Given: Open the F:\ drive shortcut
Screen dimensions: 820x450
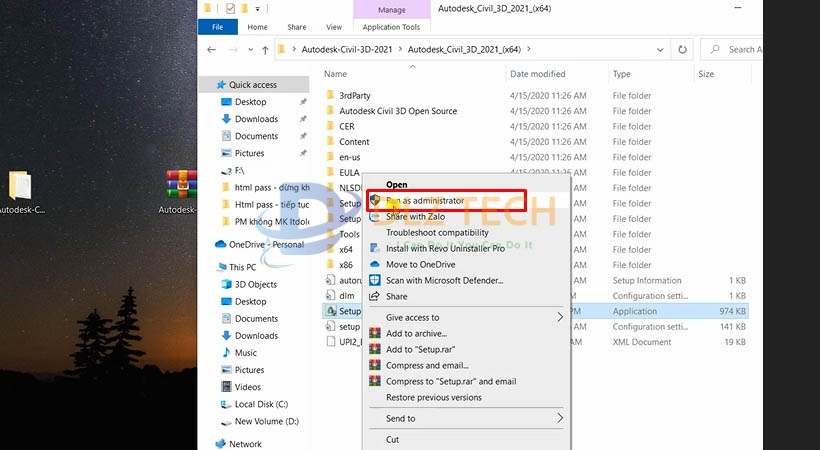Looking at the screenshot, I should pyautogui.click(x=239, y=171).
